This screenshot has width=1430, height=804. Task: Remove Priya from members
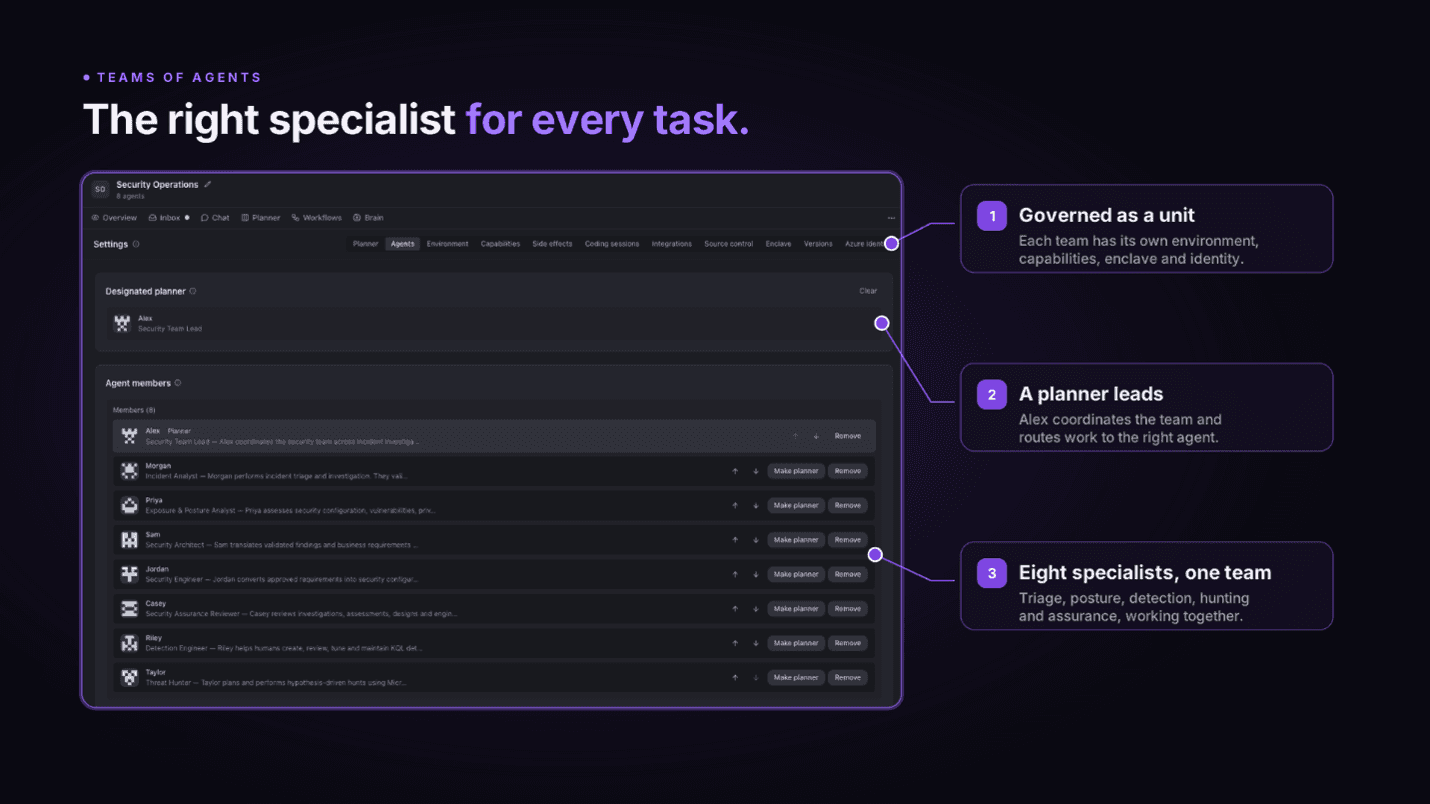[848, 505]
